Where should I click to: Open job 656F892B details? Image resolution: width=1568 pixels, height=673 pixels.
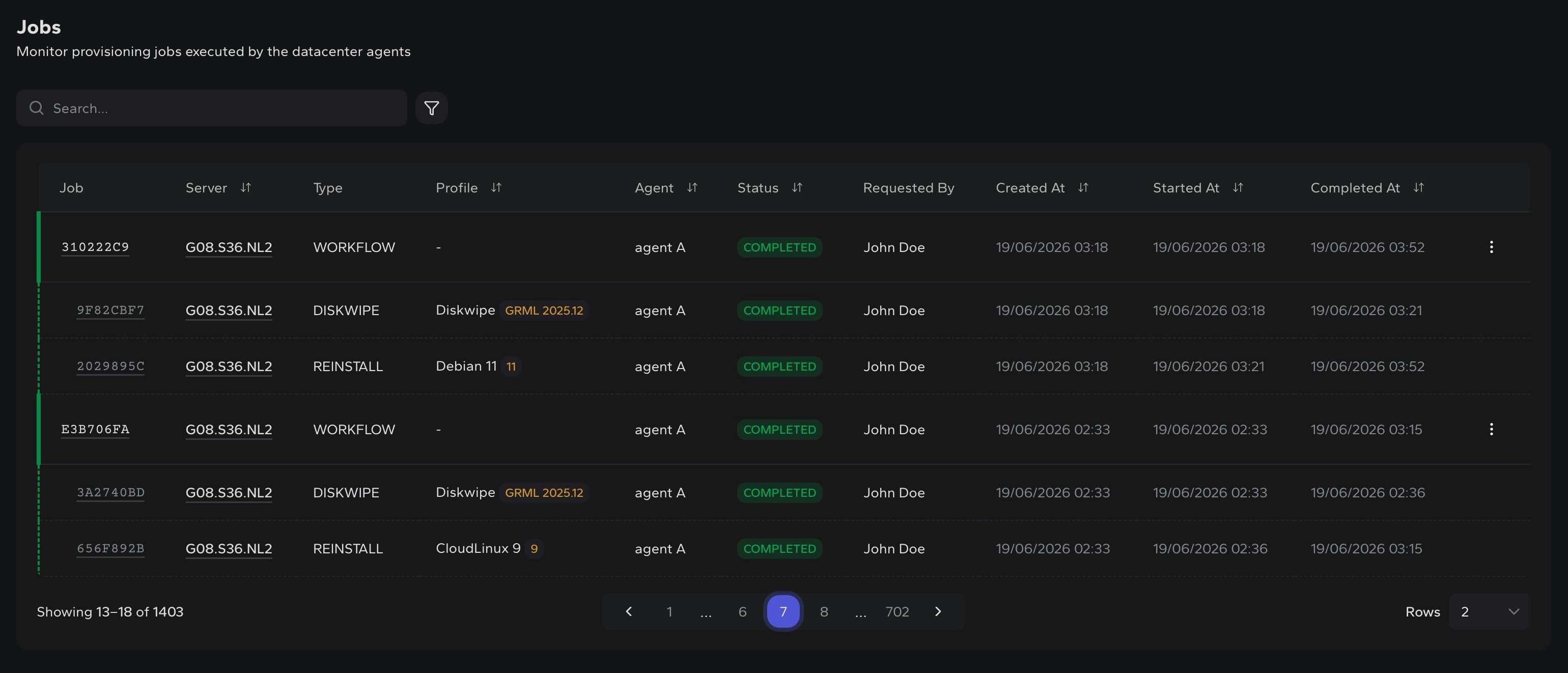coord(110,549)
